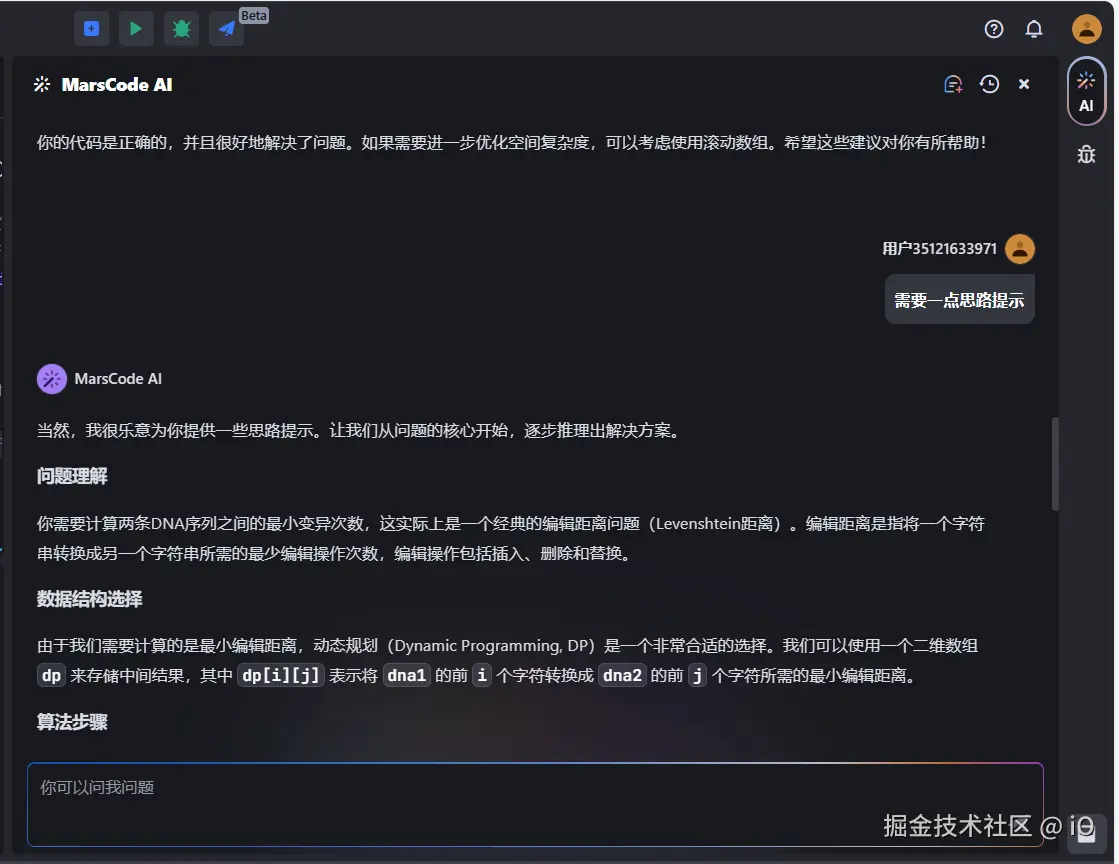Click the 数据结构选择 heading
Image resolution: width=1119 pixels, height=864 pixels.
tap(89, 599)
